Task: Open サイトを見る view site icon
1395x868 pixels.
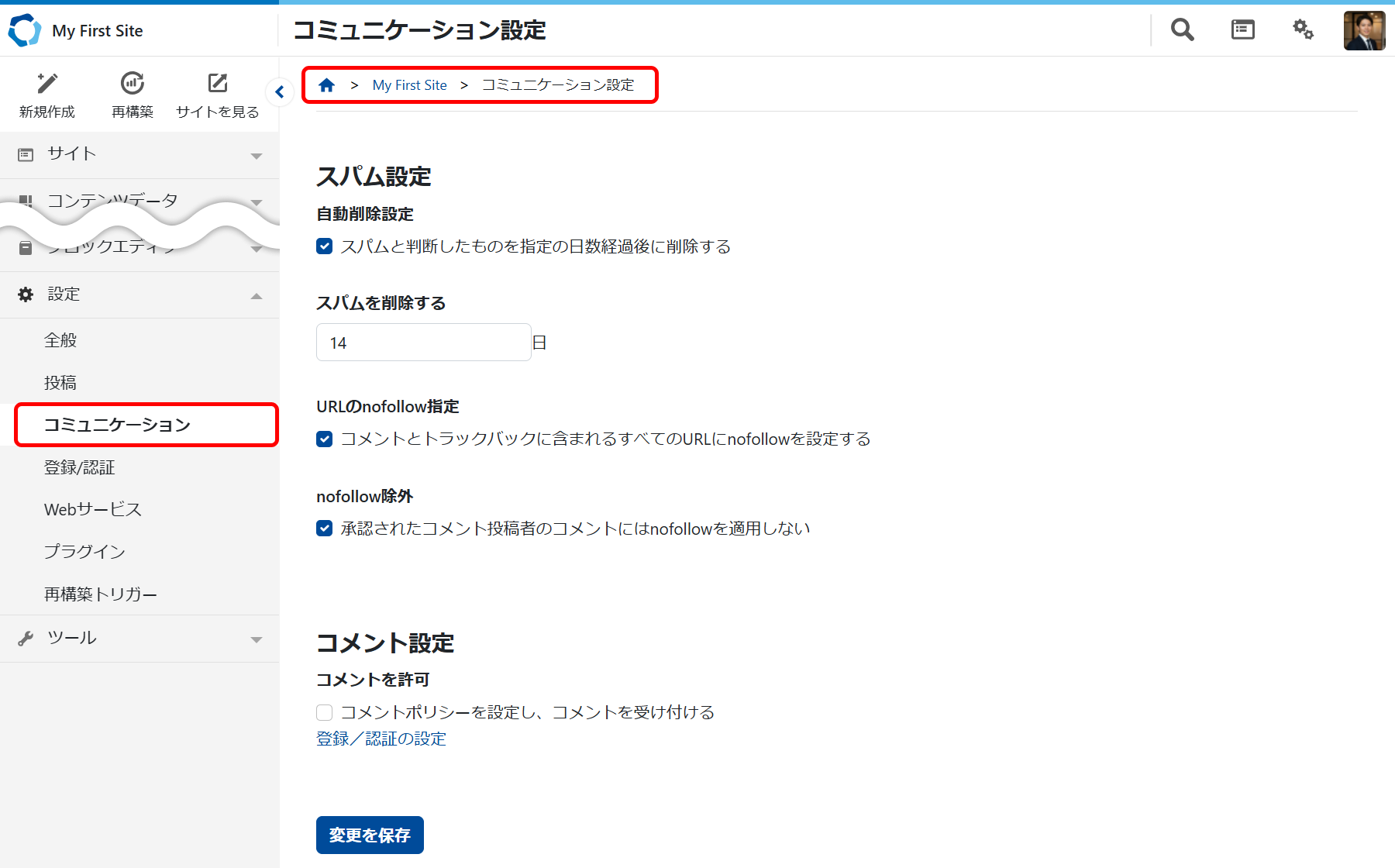Action: [217, 84]
